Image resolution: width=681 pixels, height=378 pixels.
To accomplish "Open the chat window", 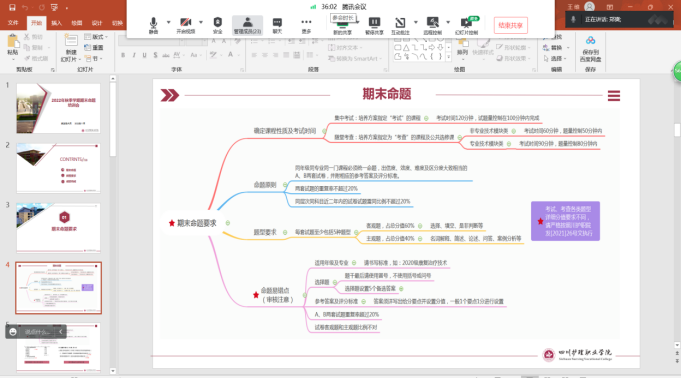I will 277,25.
